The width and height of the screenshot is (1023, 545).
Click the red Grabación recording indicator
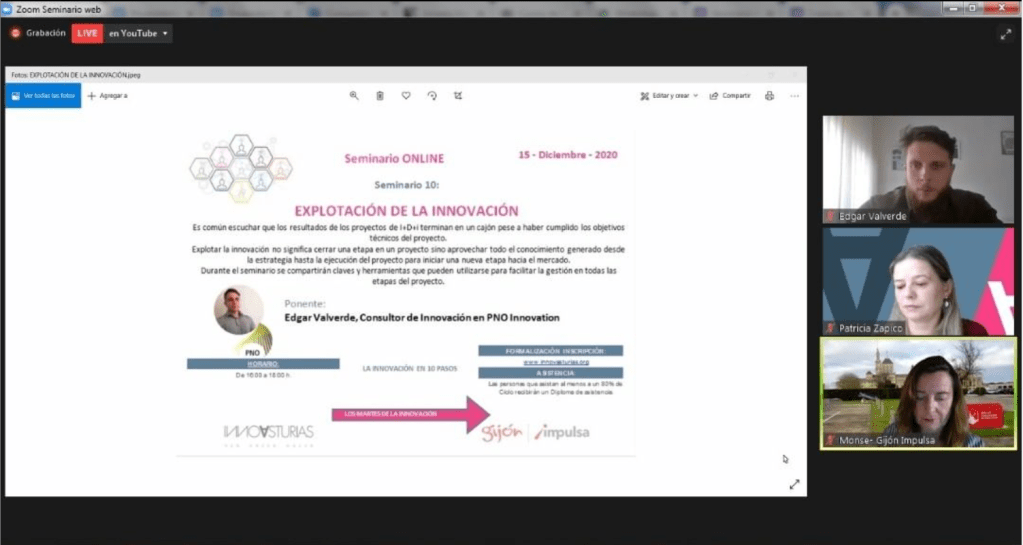point(39,33)
